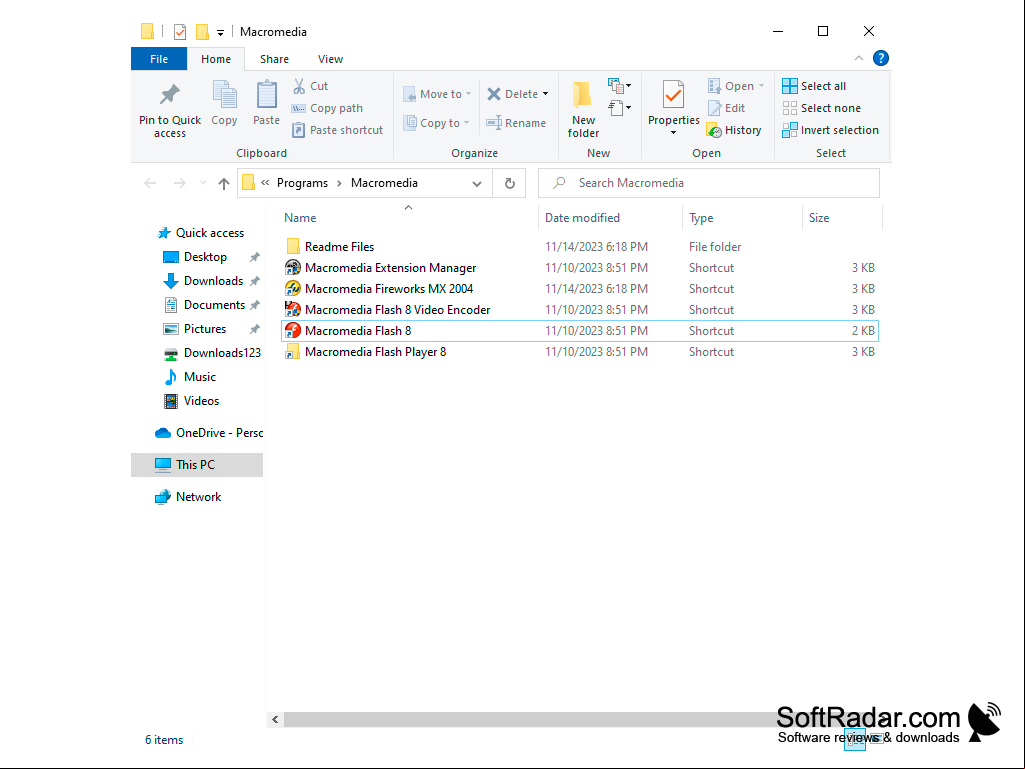
Task: Open the Move to dropdown
Action: pos(437,94)
